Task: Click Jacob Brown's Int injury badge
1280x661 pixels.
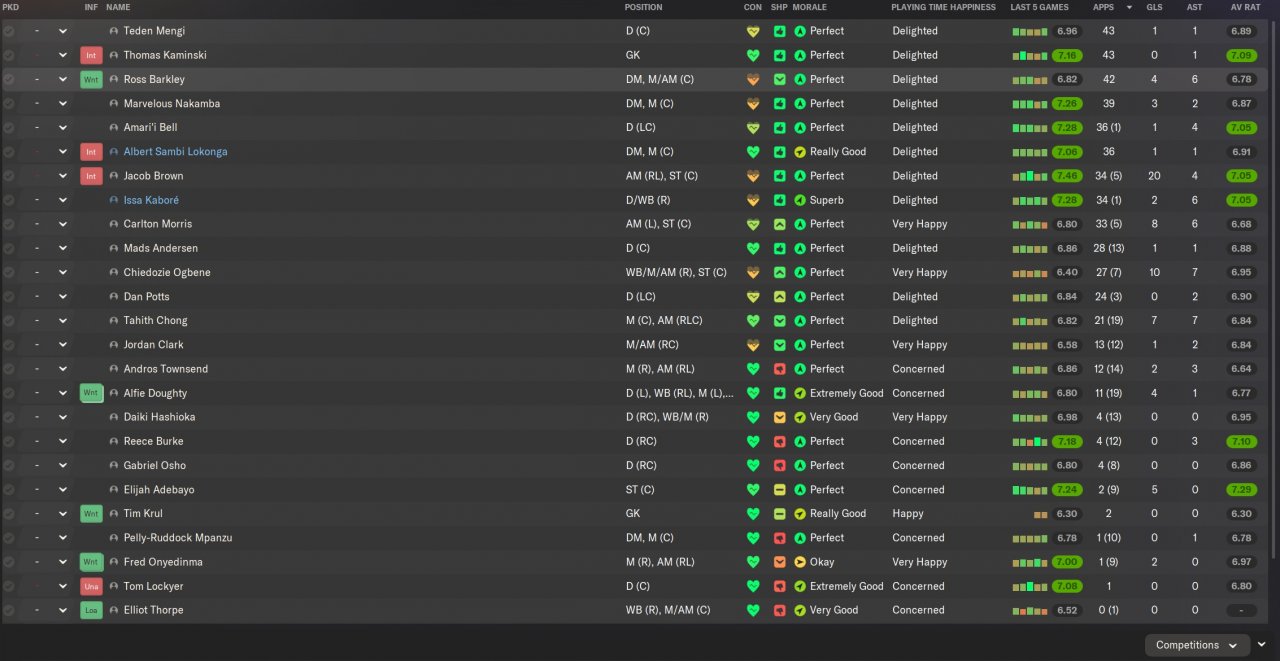Action: tap(91, 176)
